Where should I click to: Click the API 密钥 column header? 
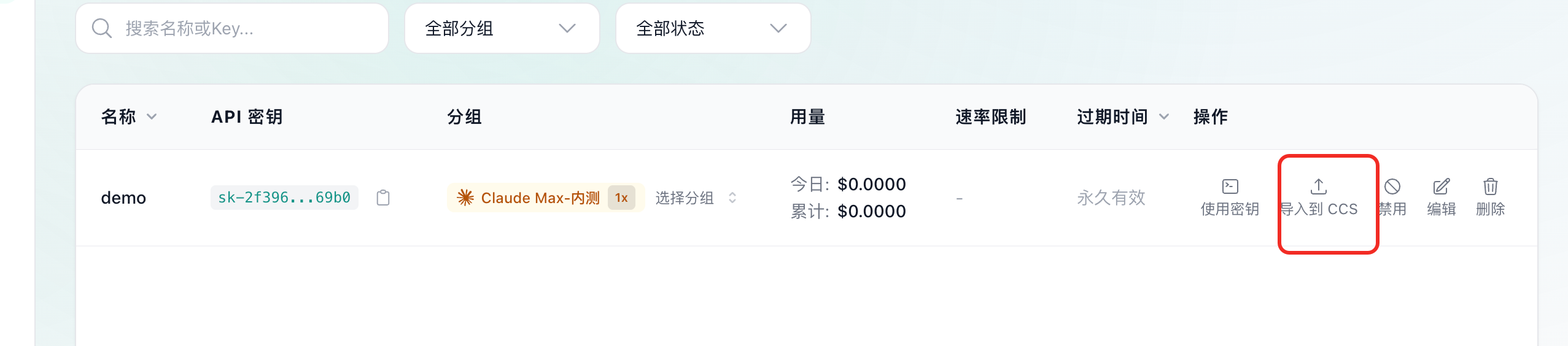click(247, 117)
